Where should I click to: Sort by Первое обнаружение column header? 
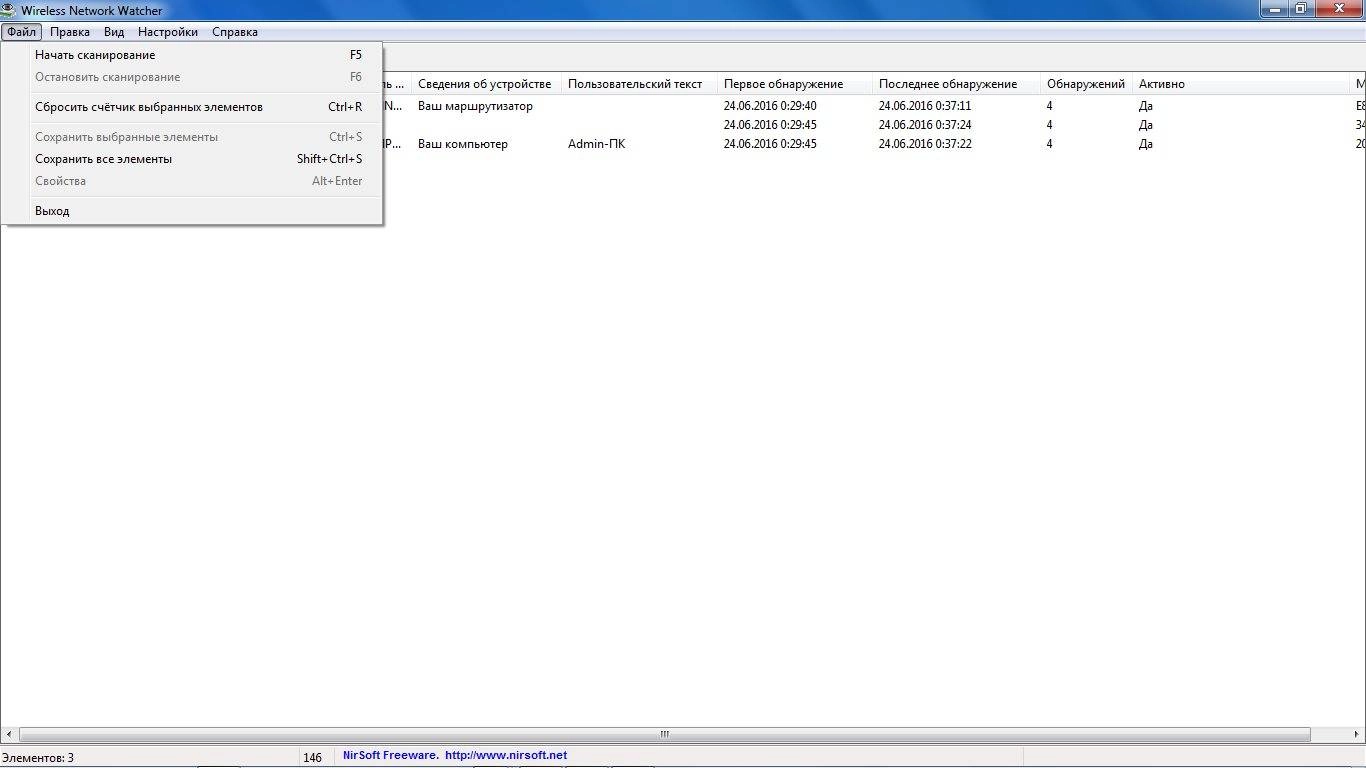coord(795,84)
